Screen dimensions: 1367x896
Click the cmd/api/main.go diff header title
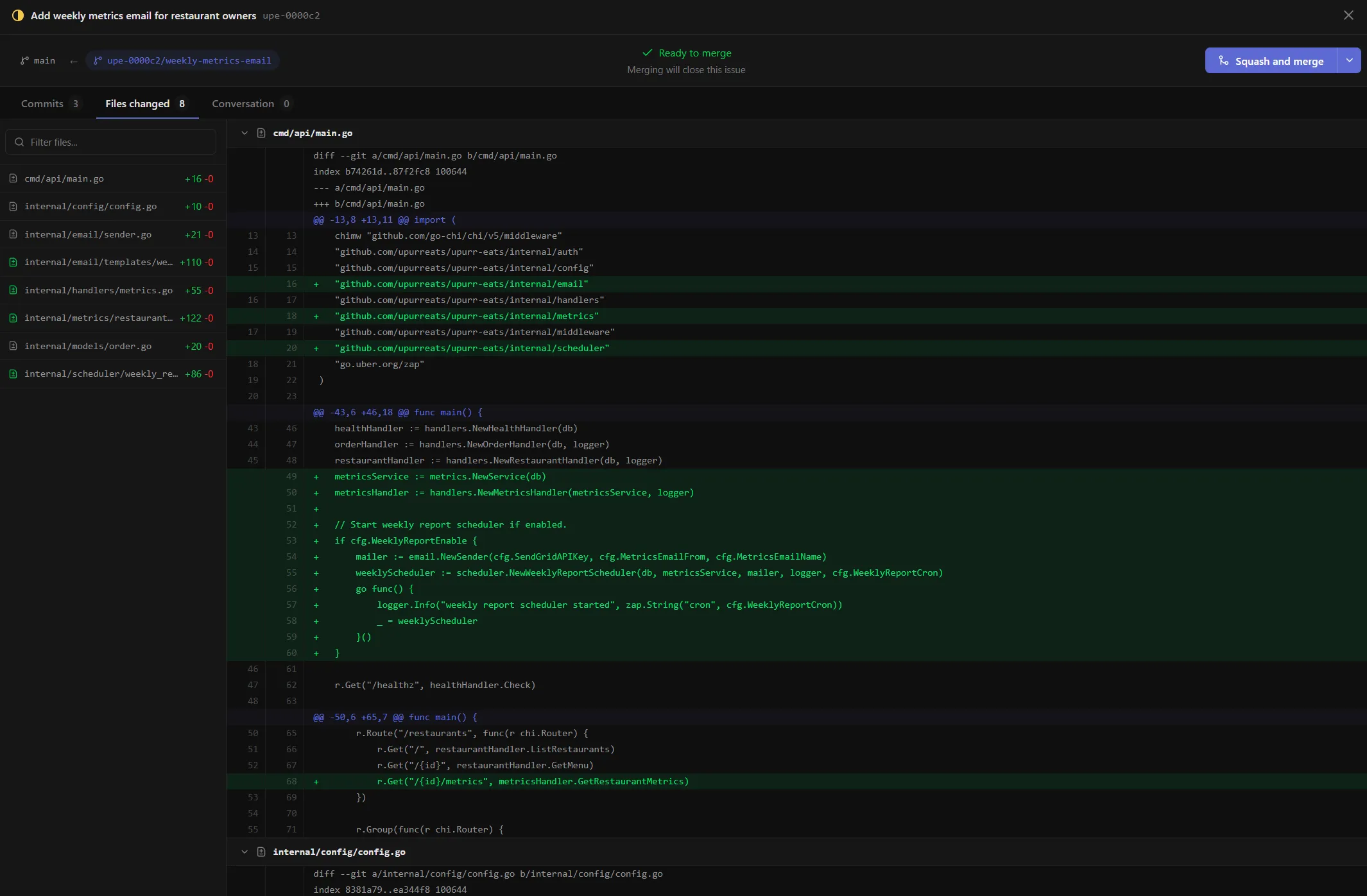pos(313,133)
